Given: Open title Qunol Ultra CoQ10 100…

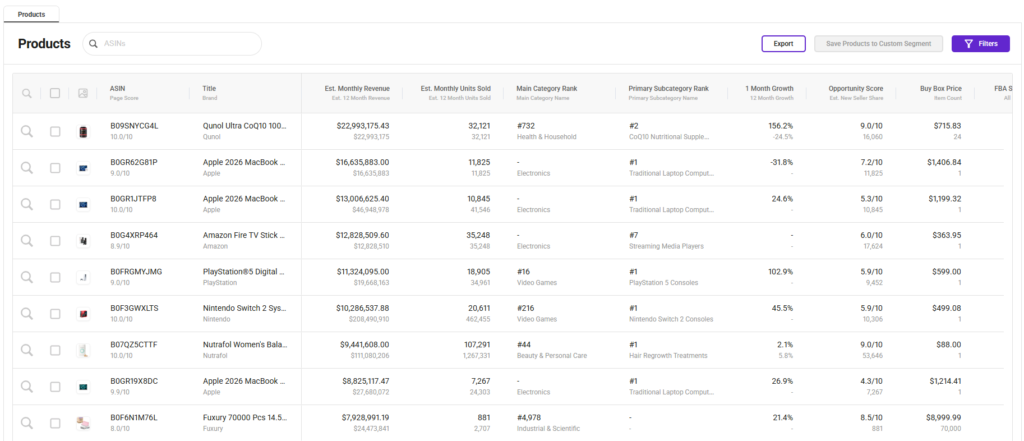Looking at the screenshot, I should 244,126.
